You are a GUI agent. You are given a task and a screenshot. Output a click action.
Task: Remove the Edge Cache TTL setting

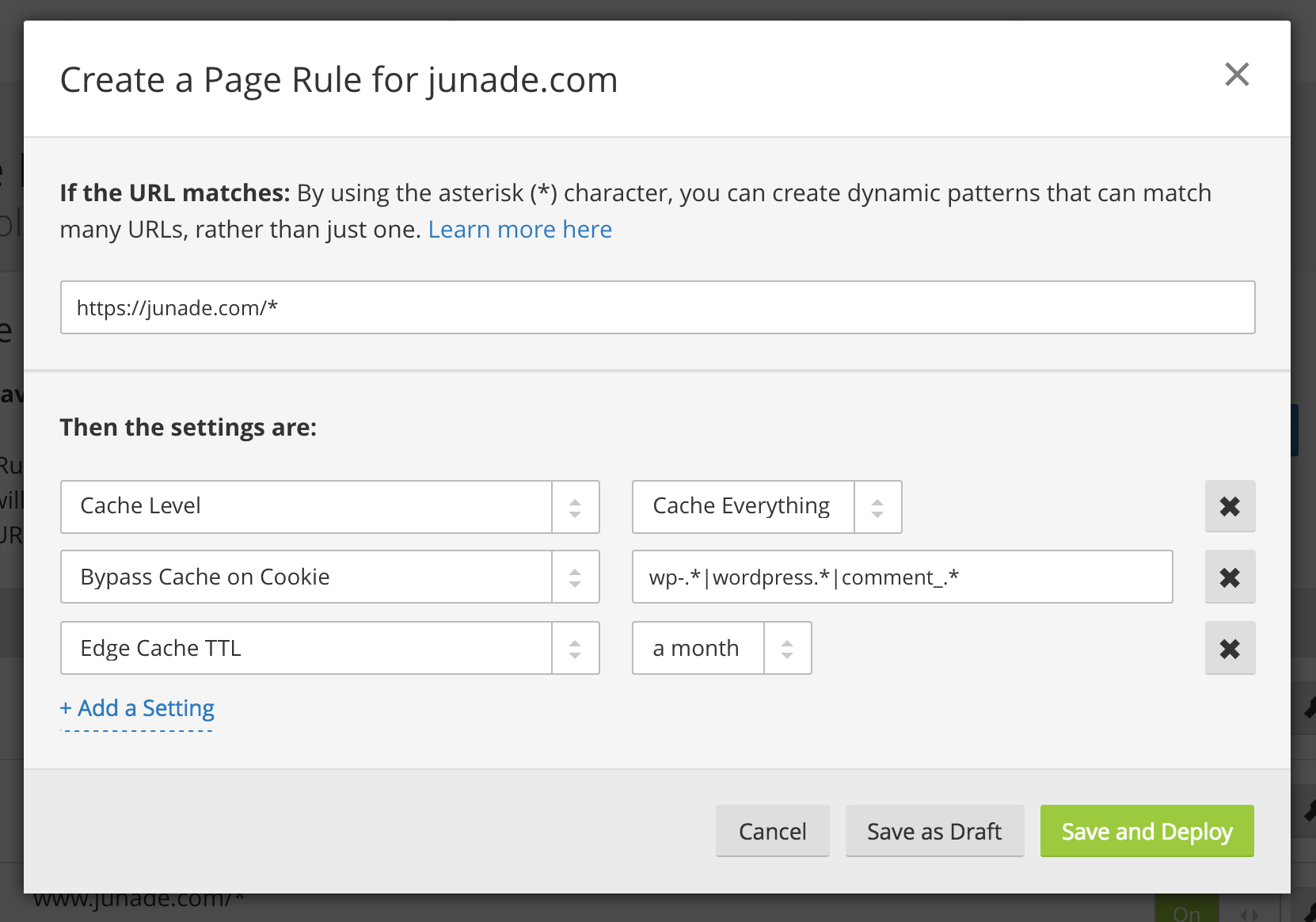coord(1230,647)
